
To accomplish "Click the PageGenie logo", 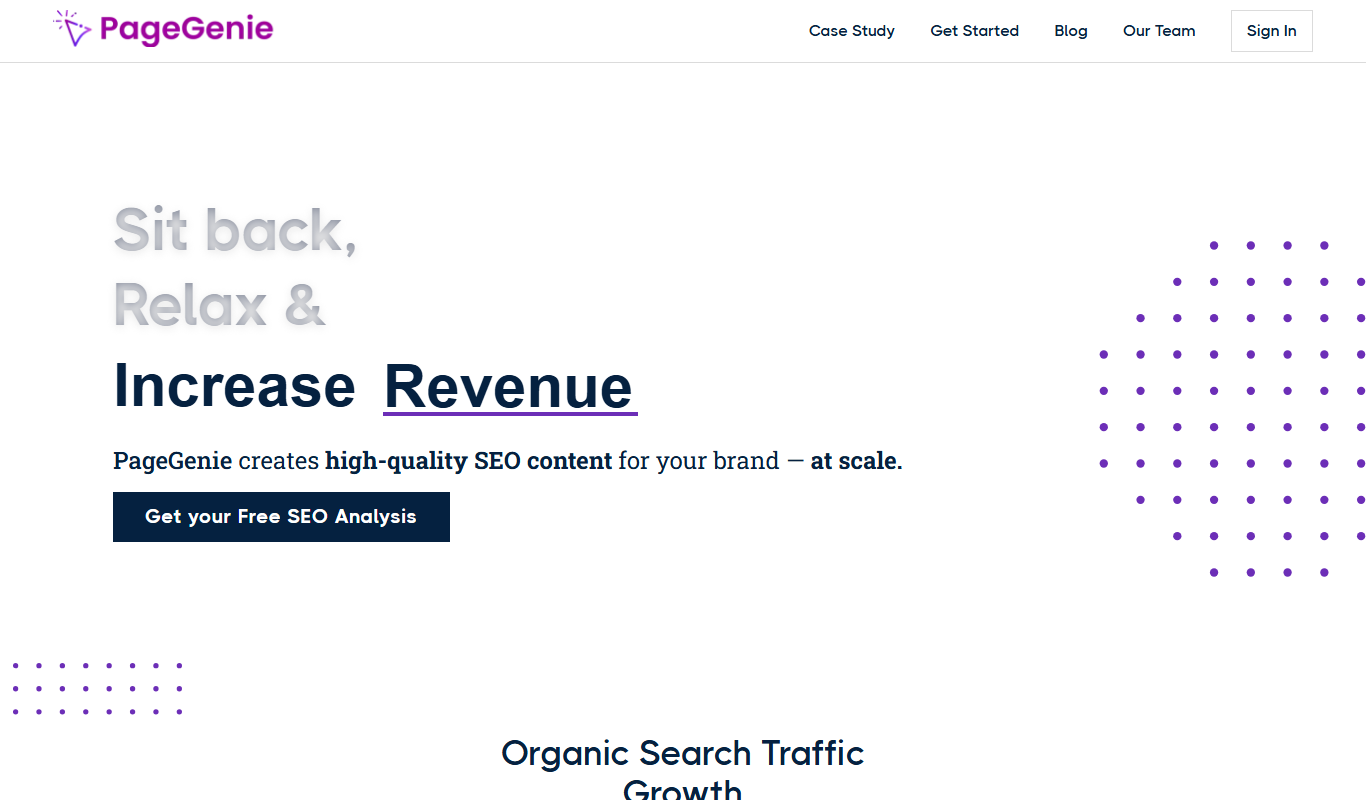I will (163, 29).
